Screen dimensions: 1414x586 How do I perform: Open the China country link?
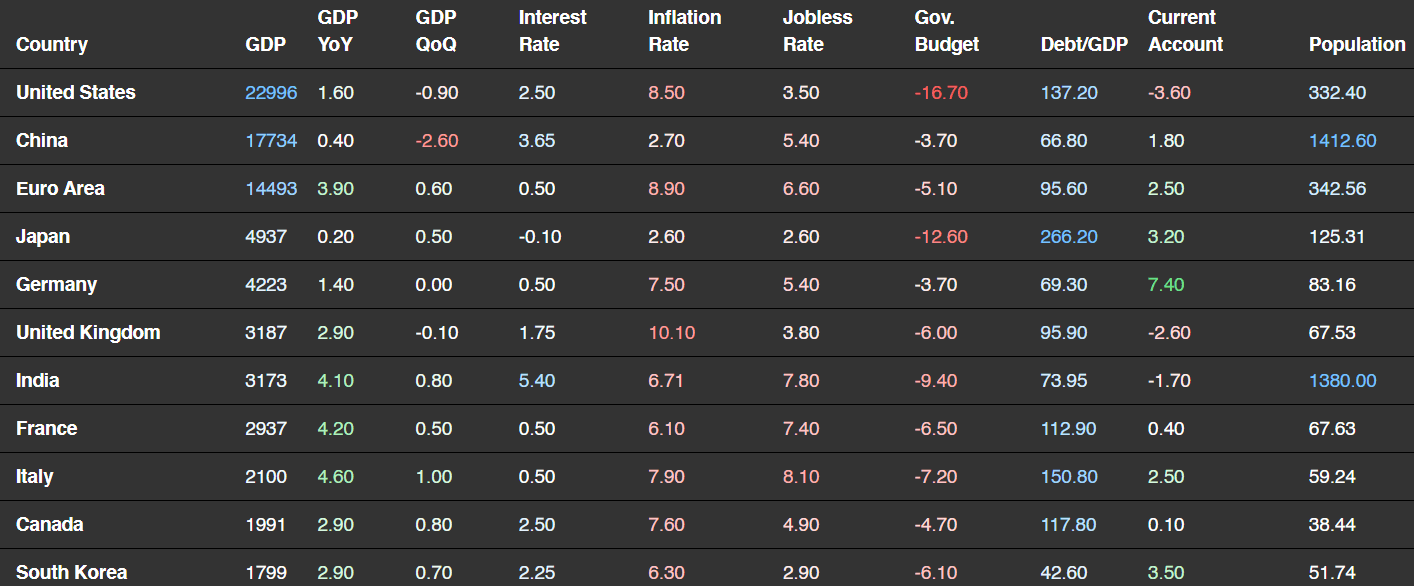42,140
